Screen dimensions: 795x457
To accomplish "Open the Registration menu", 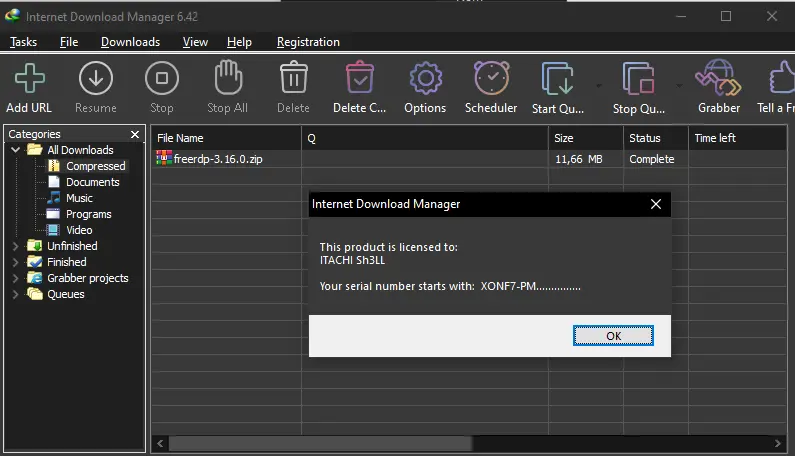I will pos(308,42).
